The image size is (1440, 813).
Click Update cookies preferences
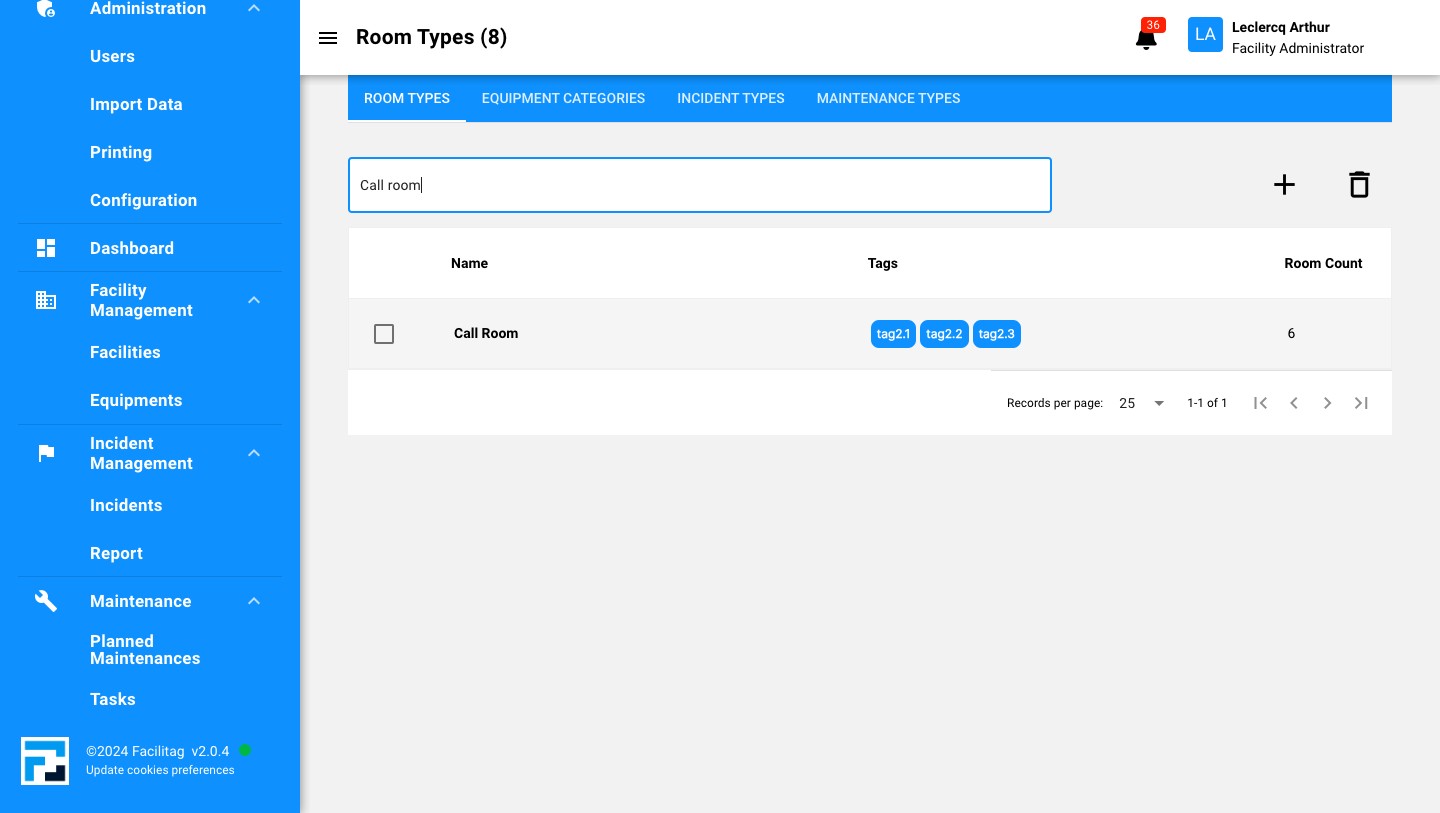(x=160, y=770)
